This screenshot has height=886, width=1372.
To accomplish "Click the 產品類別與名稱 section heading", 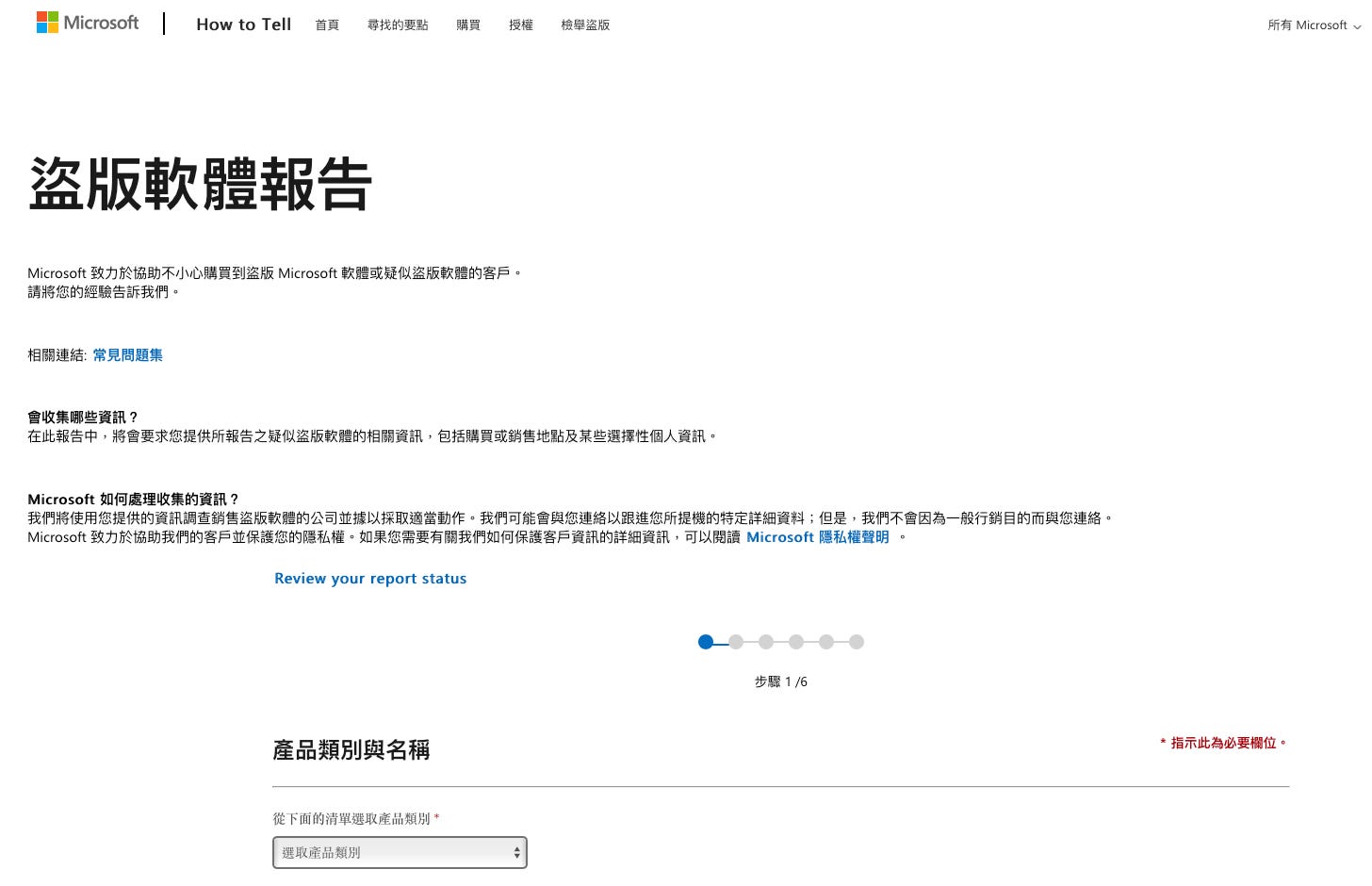I will [x=351, y=750].
